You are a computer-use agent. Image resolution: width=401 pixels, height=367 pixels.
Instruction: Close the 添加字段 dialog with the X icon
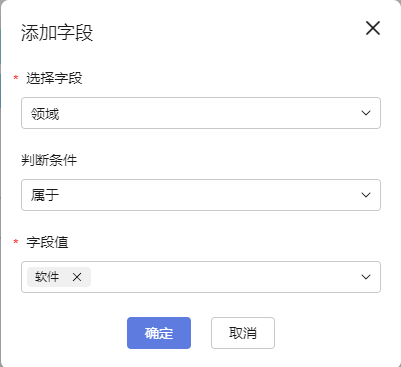click(373, 28)
